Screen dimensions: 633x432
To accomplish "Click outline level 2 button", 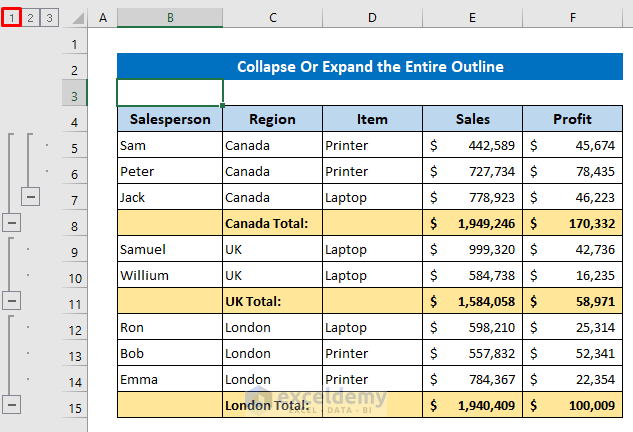I will [x=29, y=17].
